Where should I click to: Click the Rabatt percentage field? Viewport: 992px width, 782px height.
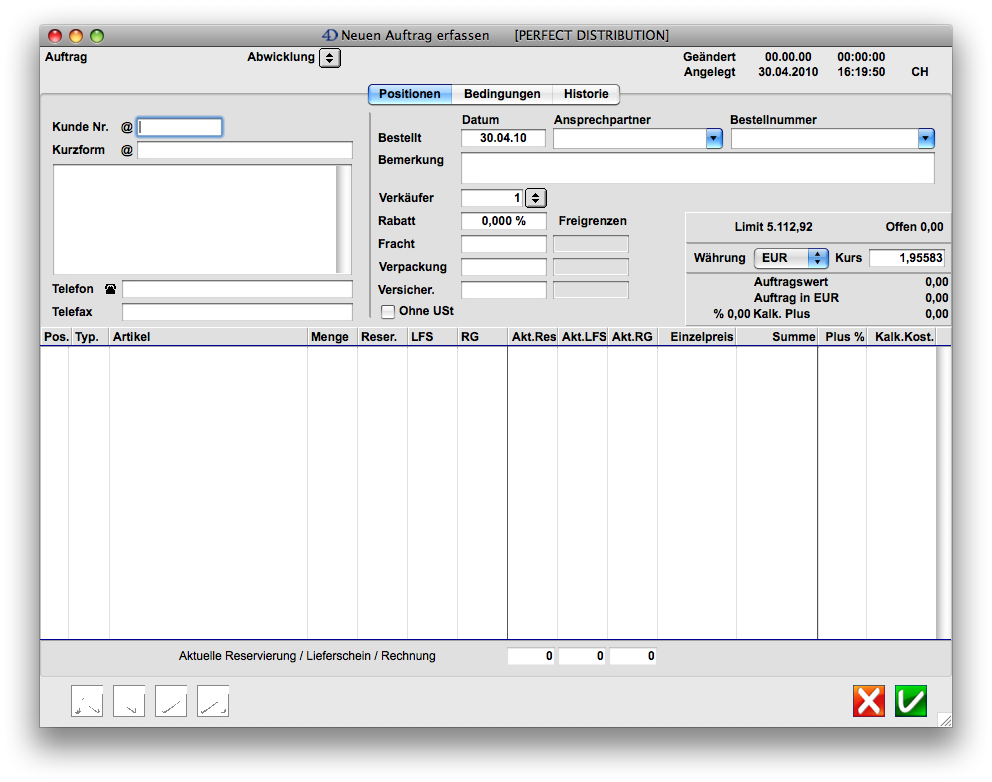(x=503, y=221)
